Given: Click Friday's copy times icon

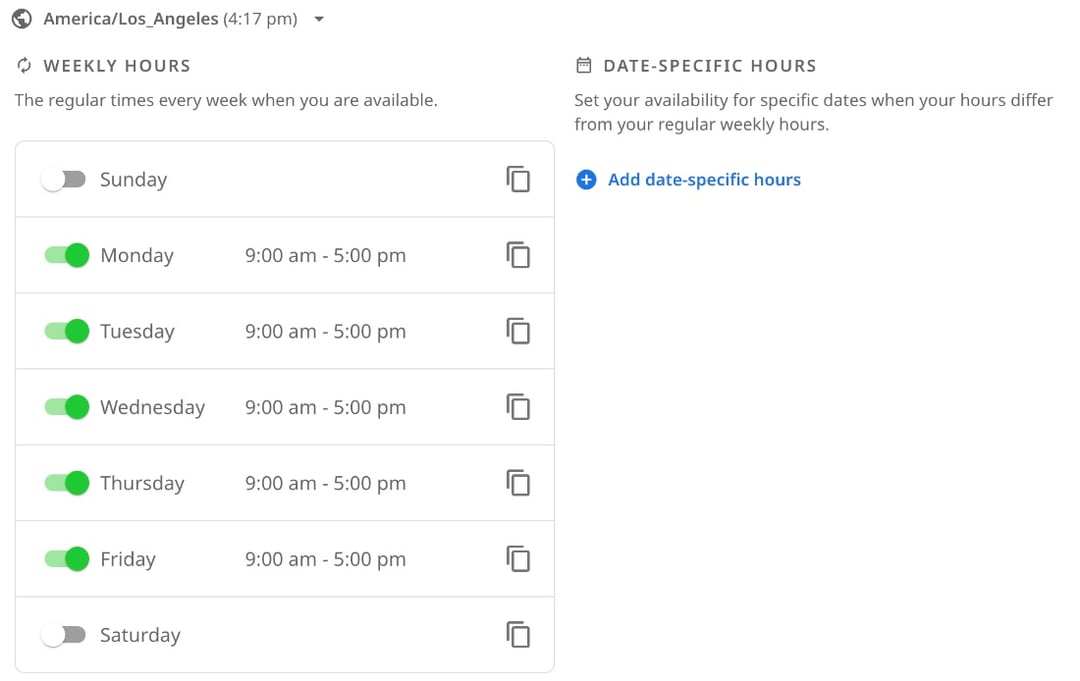Looking at the screenshot, I should (x=518, y=558).
